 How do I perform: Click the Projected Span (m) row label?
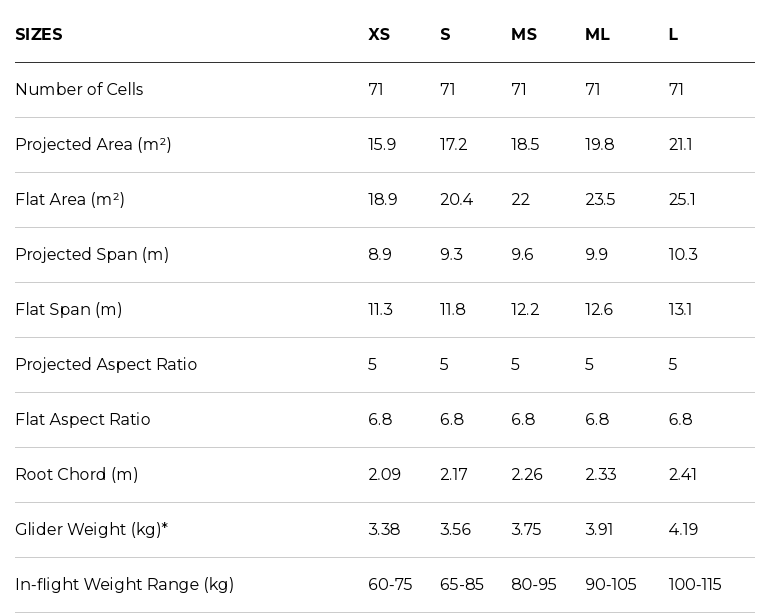(92, 255)
